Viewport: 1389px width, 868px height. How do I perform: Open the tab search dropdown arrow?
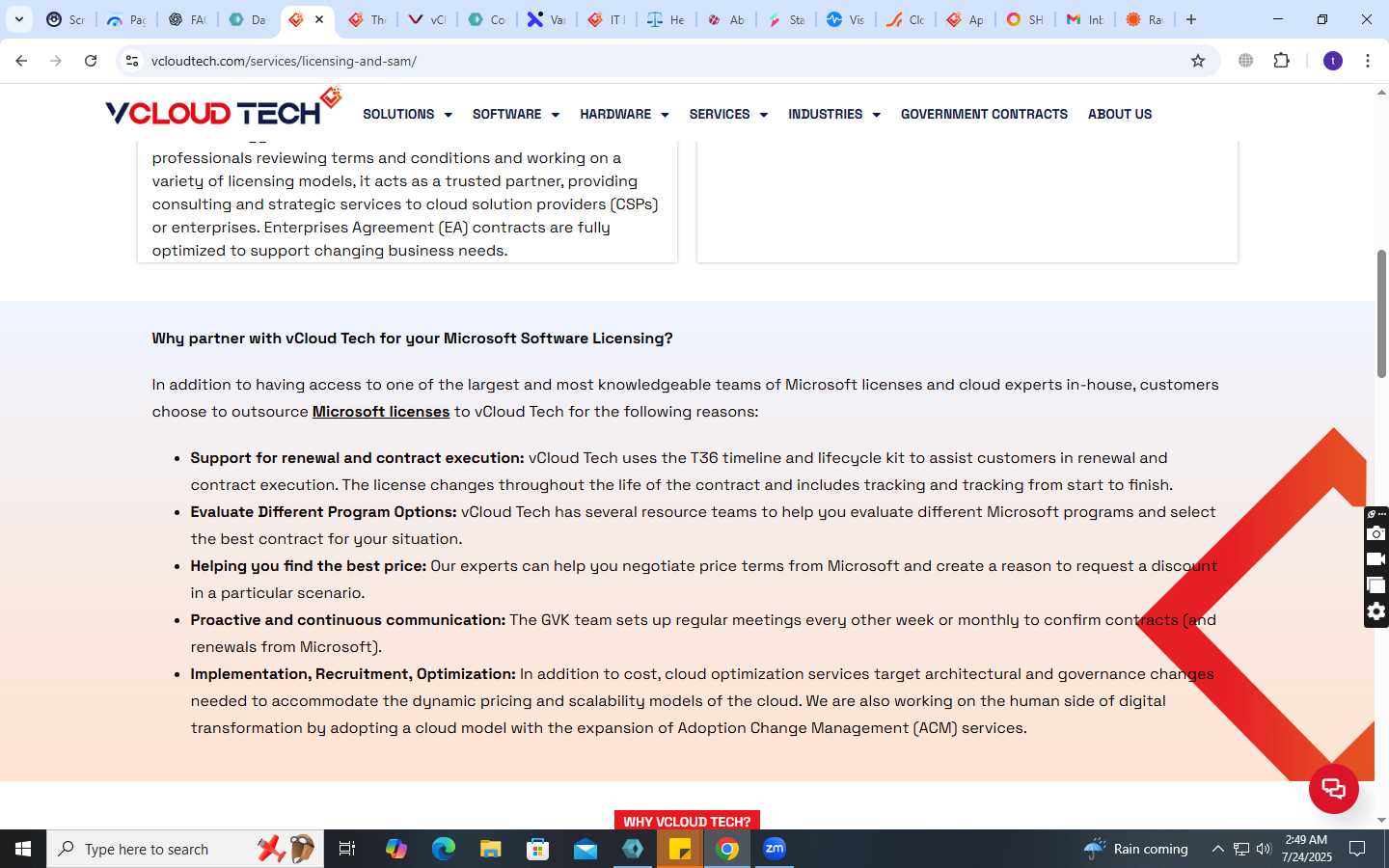point(18,19)
